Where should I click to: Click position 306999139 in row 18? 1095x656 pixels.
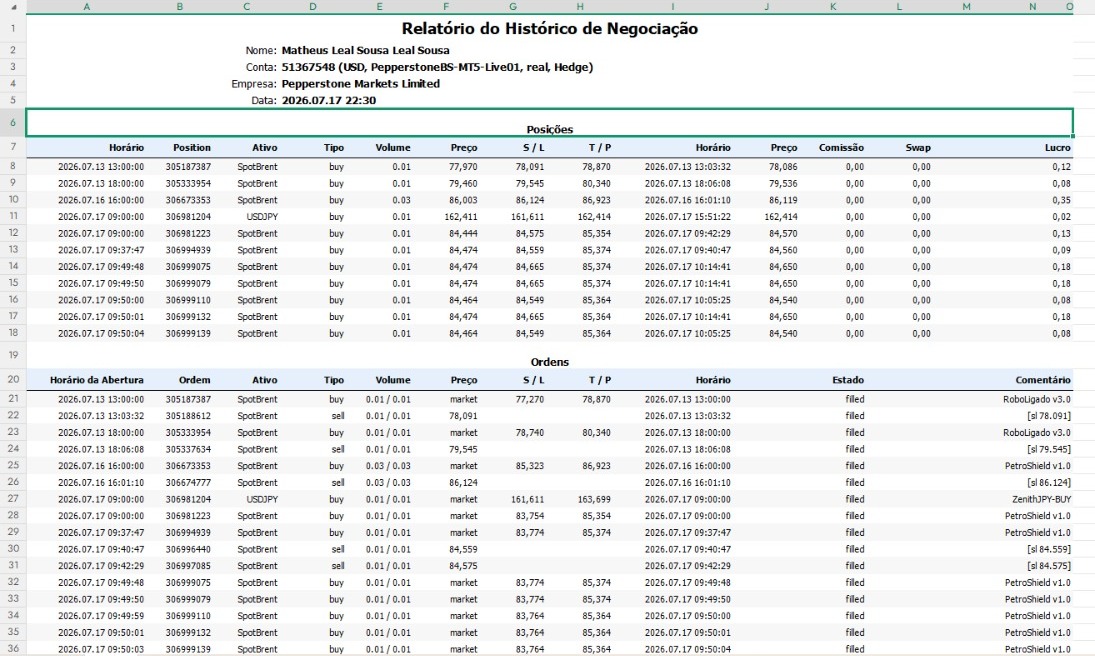[188, 333]
